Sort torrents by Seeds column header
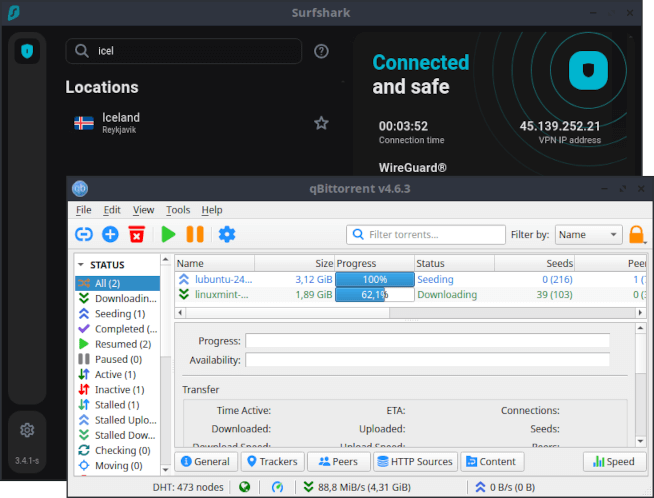This screenshot has height=498, width=654. [x=535, y=263]
